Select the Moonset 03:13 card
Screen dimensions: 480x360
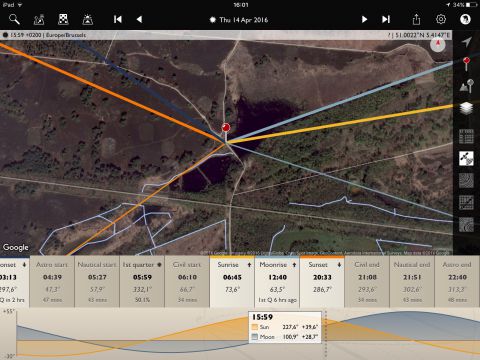click(14, 282)
